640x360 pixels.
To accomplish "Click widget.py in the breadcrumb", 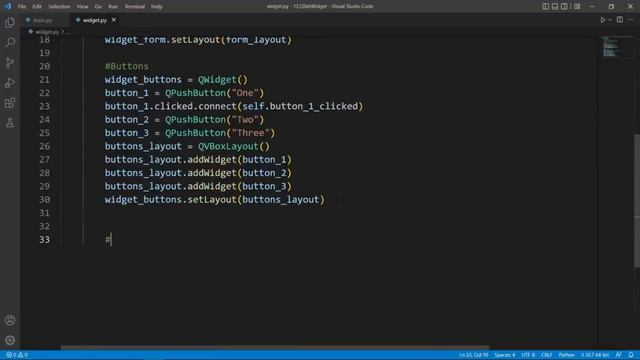I will 47,32.
